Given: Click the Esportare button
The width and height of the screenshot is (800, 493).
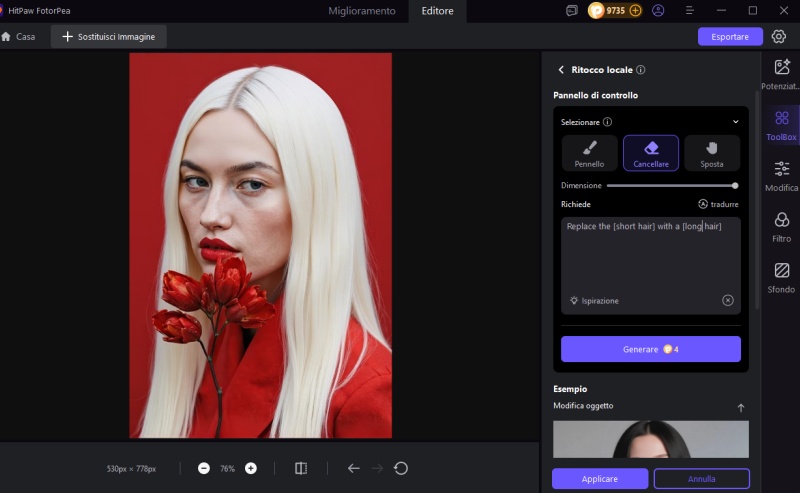Looking at the screenshot, I should click(730, 36).
